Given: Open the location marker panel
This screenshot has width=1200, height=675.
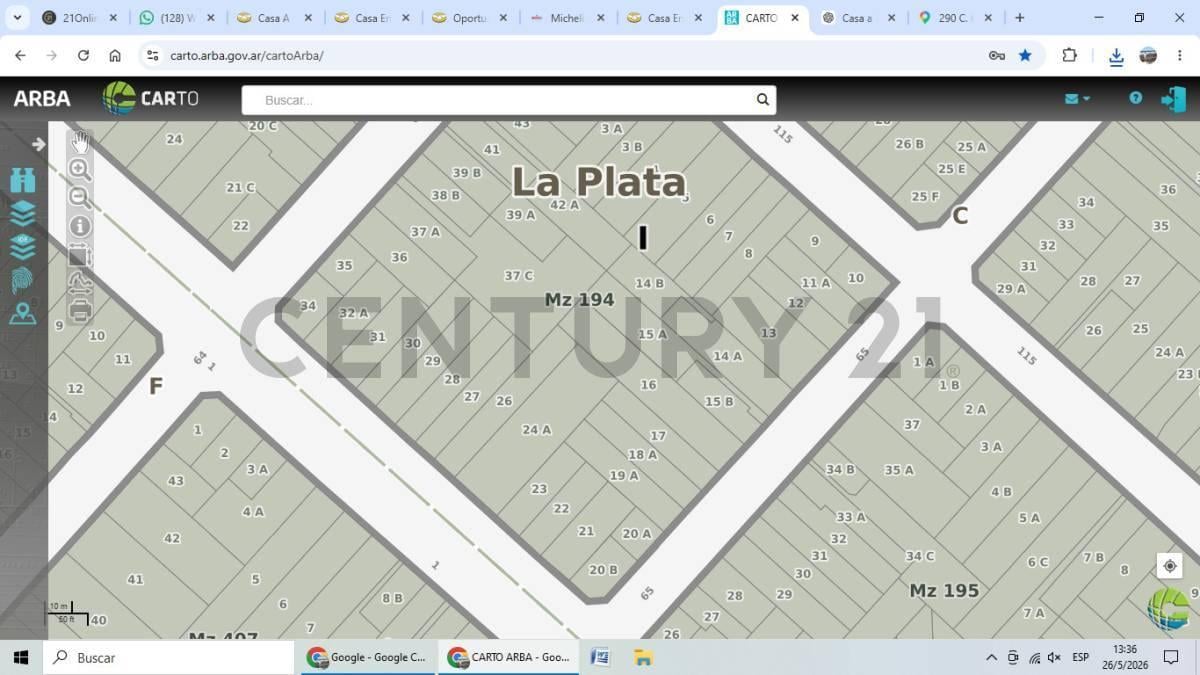Looking at the screenshot, I should click(22, 314).
